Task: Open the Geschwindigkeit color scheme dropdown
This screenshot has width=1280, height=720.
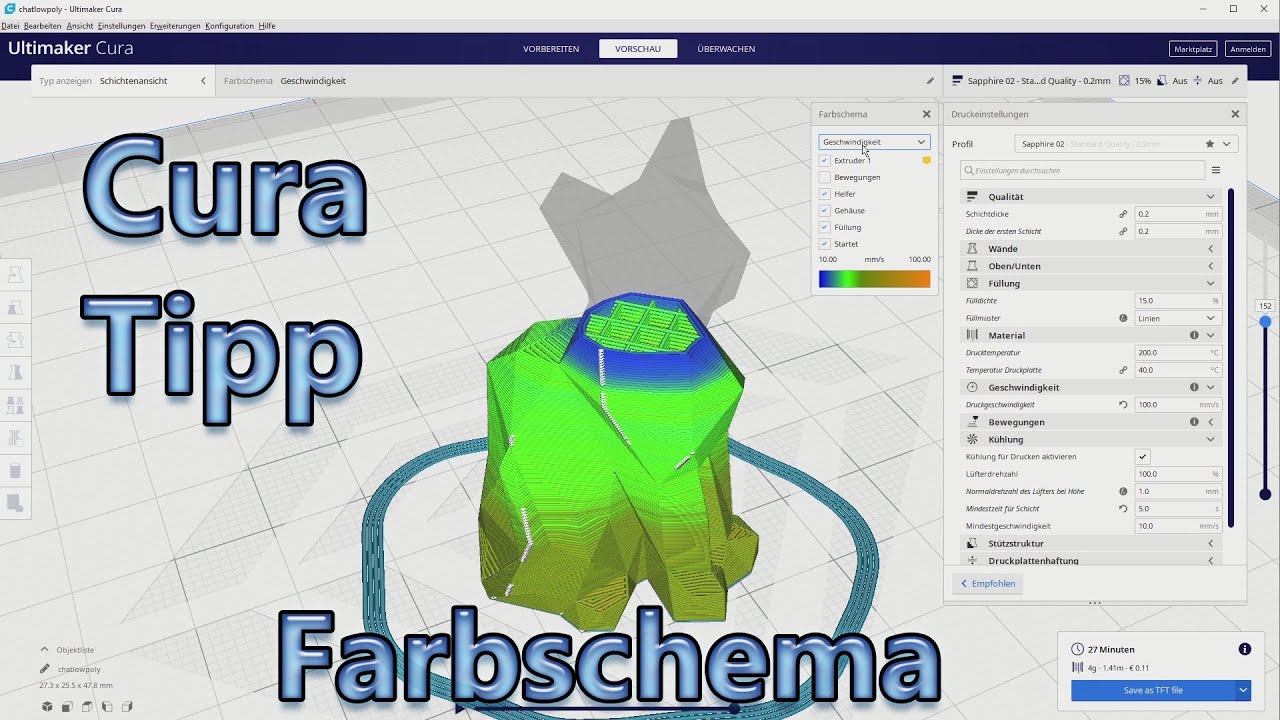Action: (874, 142)
